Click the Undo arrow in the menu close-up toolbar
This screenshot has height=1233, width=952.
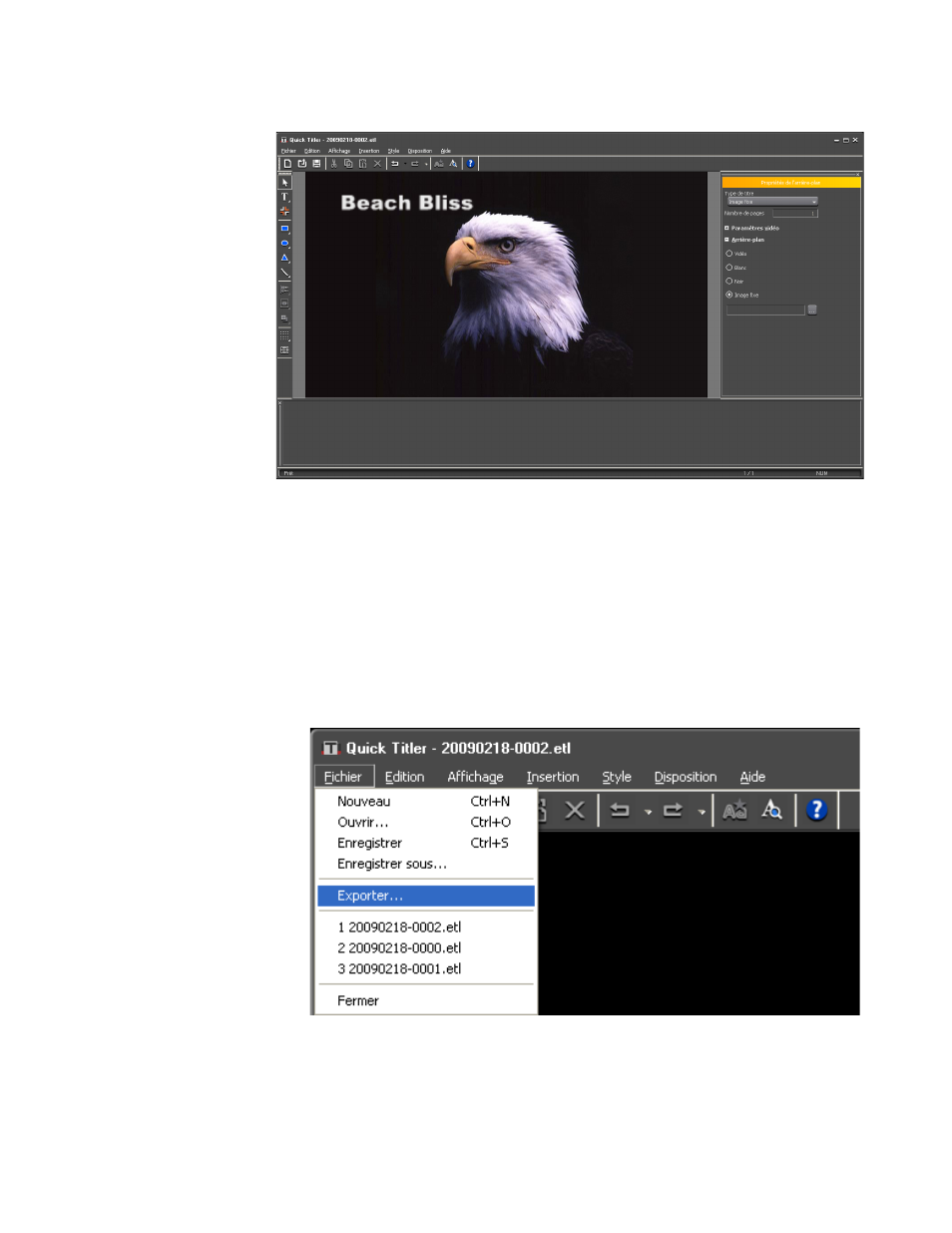(620, 810)
